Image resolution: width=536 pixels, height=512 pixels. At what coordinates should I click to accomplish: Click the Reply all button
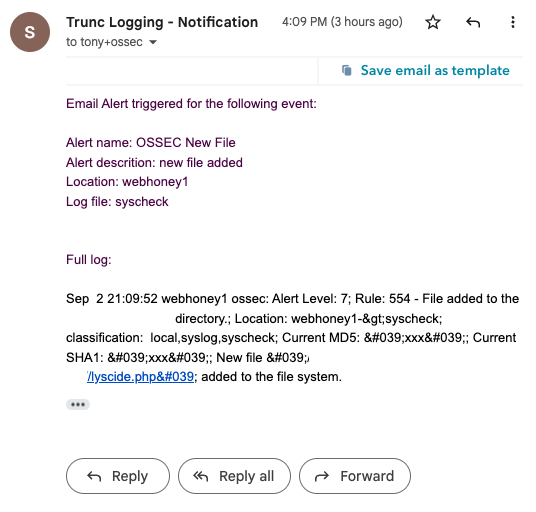tap(234, 476)
